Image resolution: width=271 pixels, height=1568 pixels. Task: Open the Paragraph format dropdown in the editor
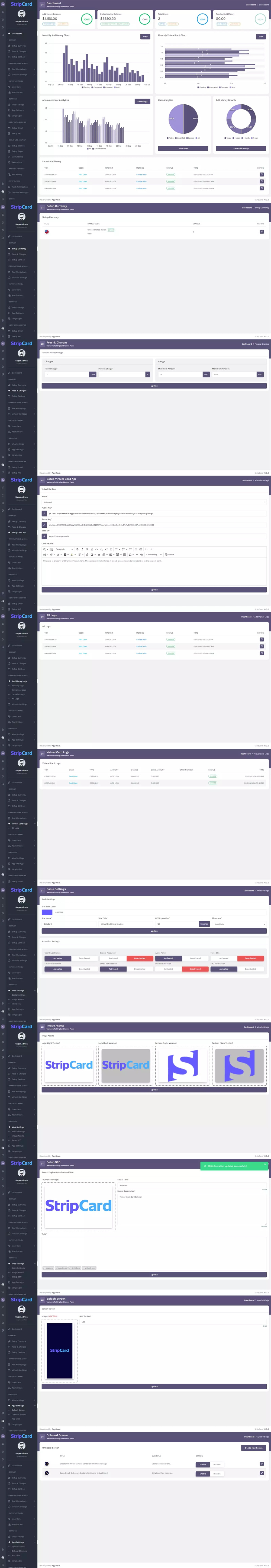coord(63,549)
